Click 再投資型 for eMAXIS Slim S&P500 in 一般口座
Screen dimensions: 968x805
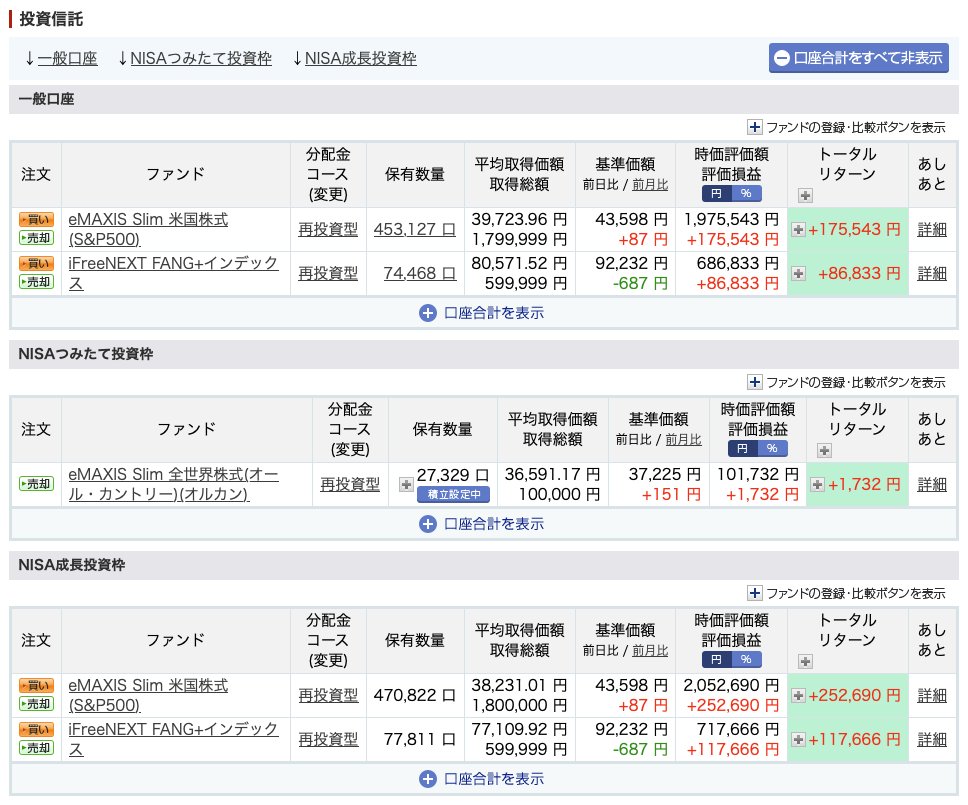click(328, 230)
